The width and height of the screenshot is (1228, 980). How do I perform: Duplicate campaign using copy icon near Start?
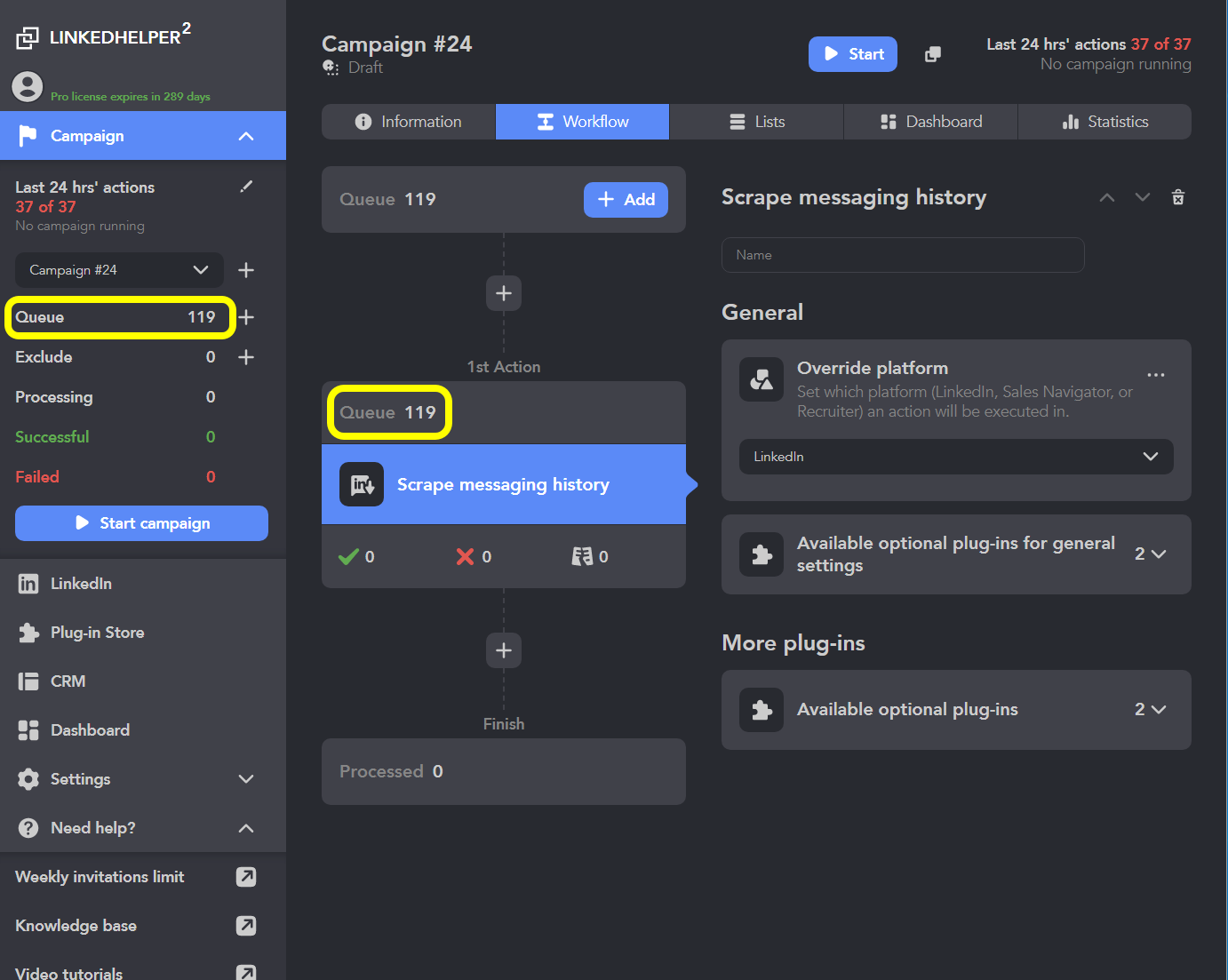click(932, 54)
